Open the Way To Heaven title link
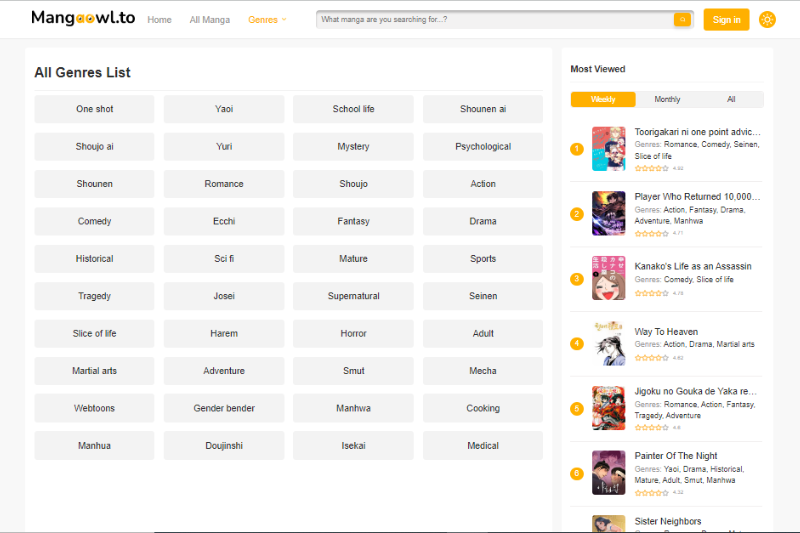The image size is (800, 533). tap(666, 332)
